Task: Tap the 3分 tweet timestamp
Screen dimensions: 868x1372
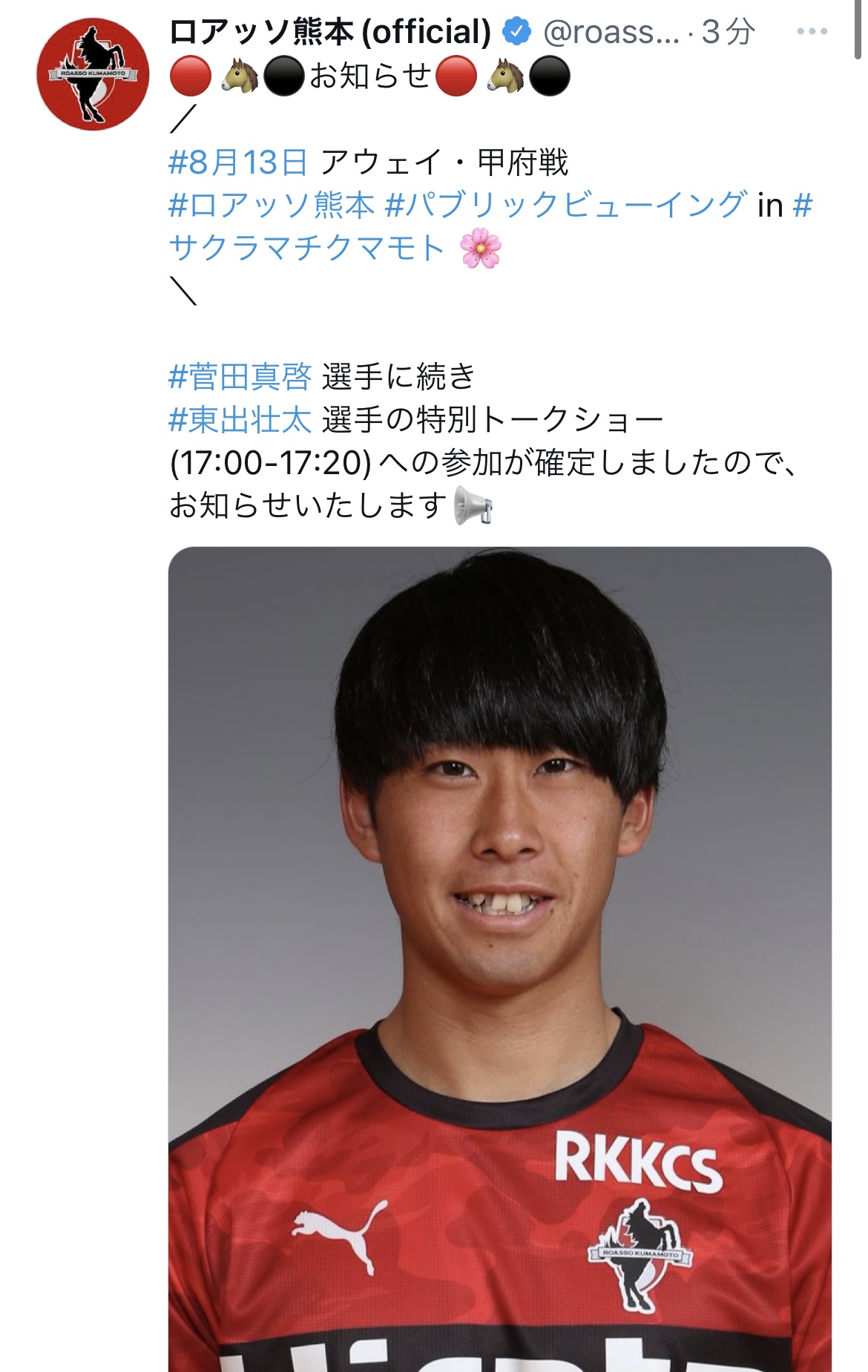Action: pyautogui.click(x=728, y=32)
